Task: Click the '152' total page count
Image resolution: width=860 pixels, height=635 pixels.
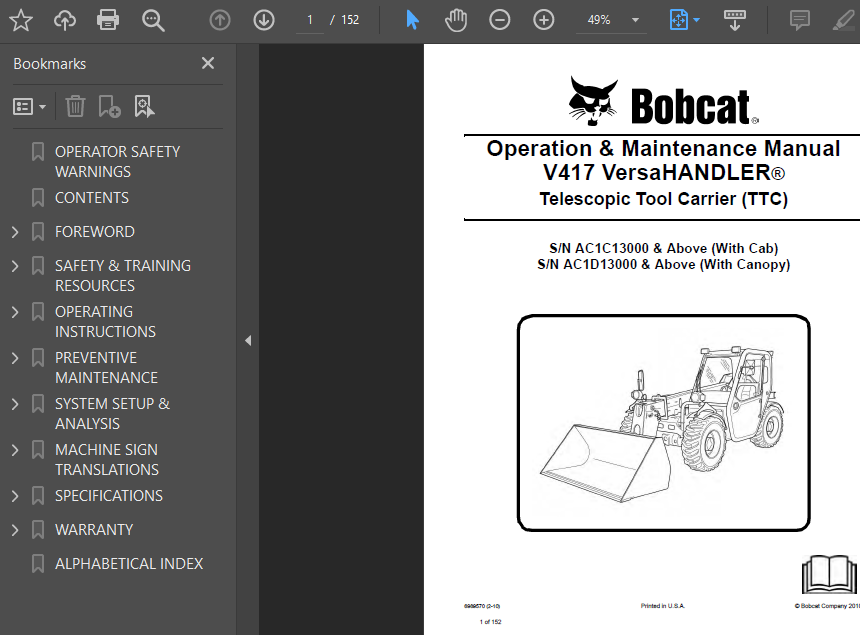Action: point(350,20)
